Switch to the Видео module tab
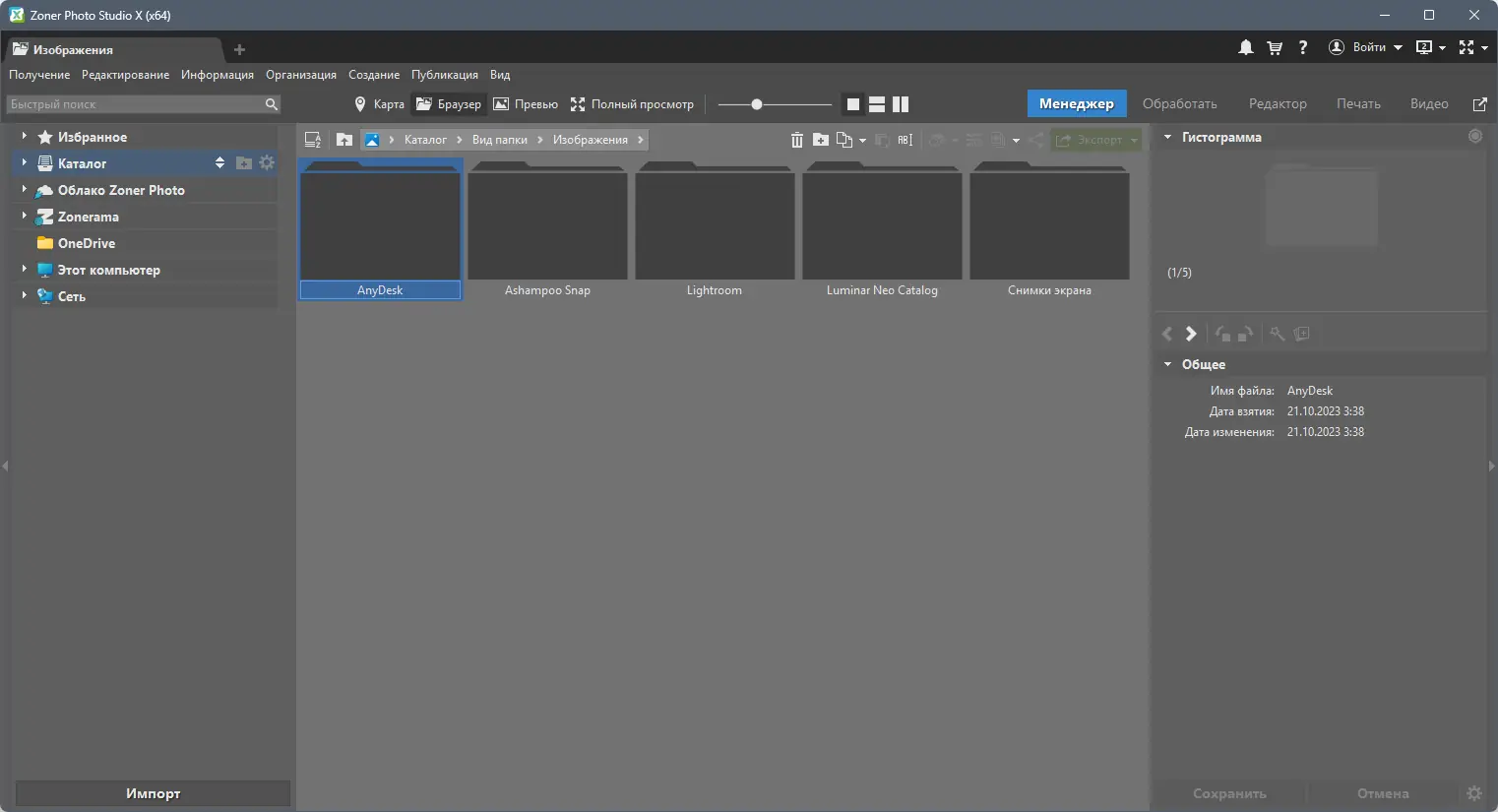 1429,103
